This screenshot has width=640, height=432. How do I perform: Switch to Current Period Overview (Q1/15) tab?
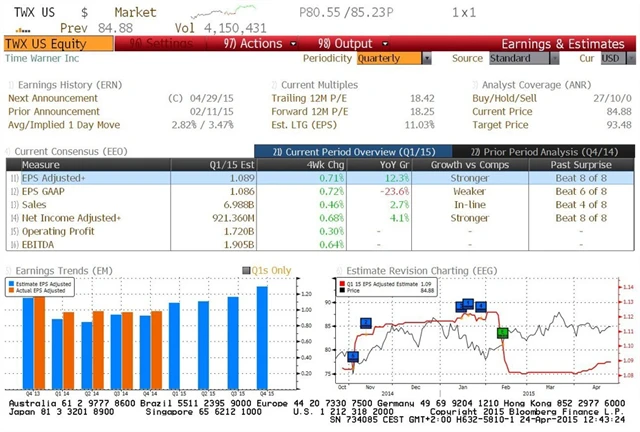pos(346,150)
